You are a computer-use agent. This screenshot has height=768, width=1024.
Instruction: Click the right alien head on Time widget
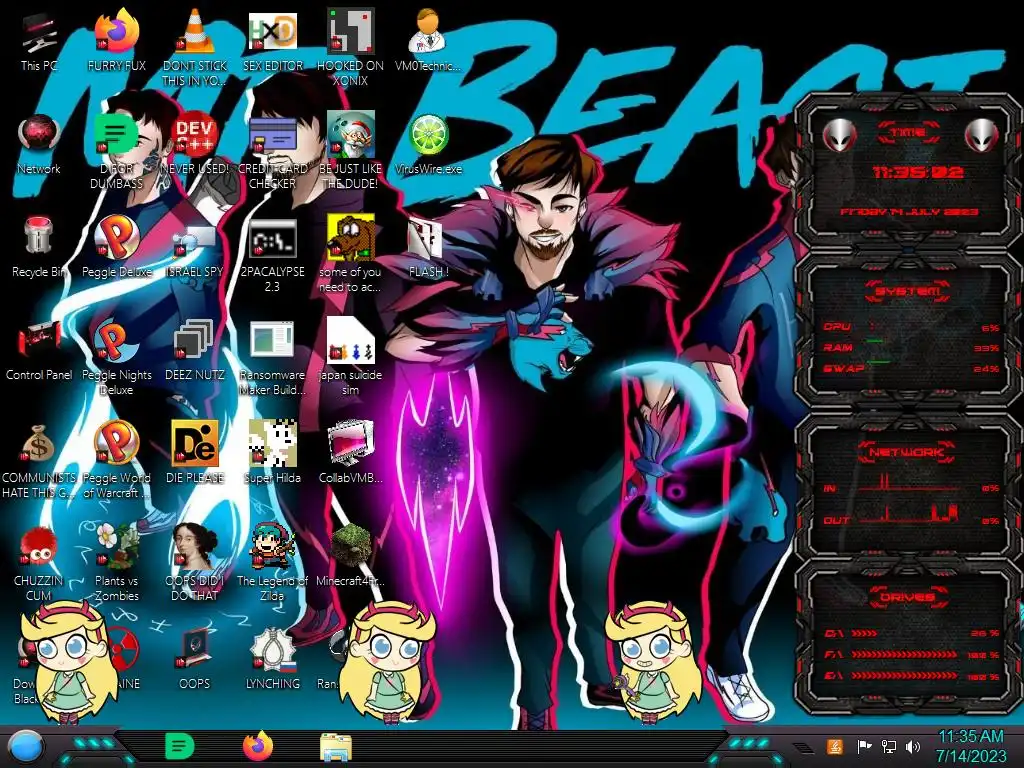982,135
